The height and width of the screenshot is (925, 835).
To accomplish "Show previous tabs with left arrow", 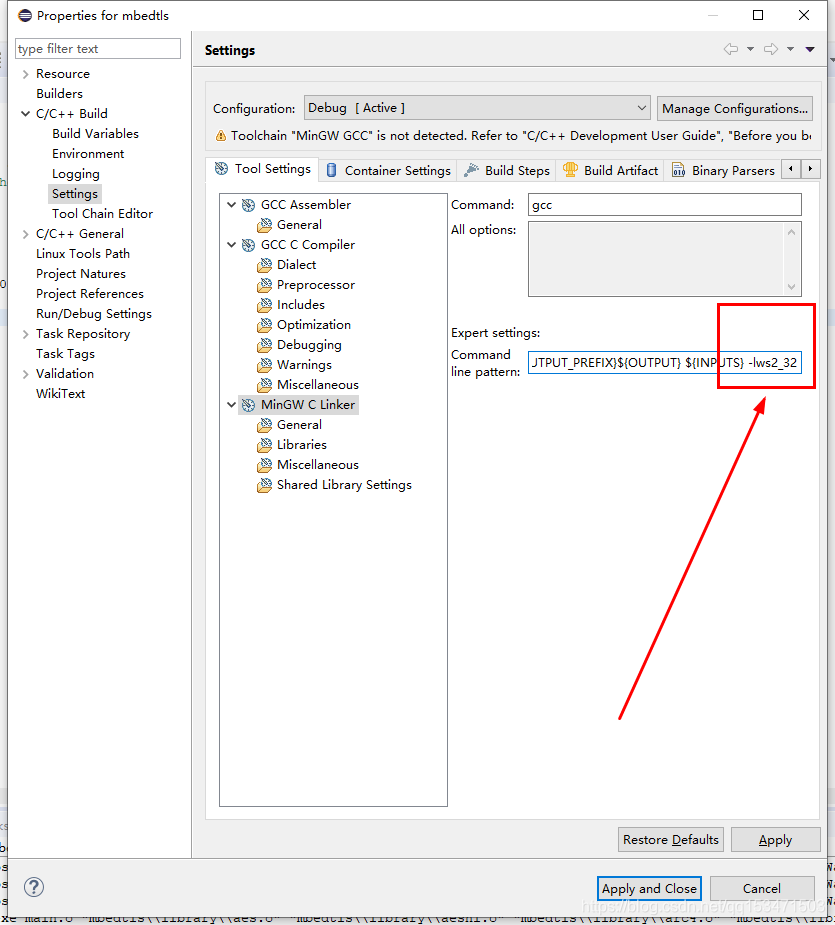I will pyautogui.click(x=791, y=169).
